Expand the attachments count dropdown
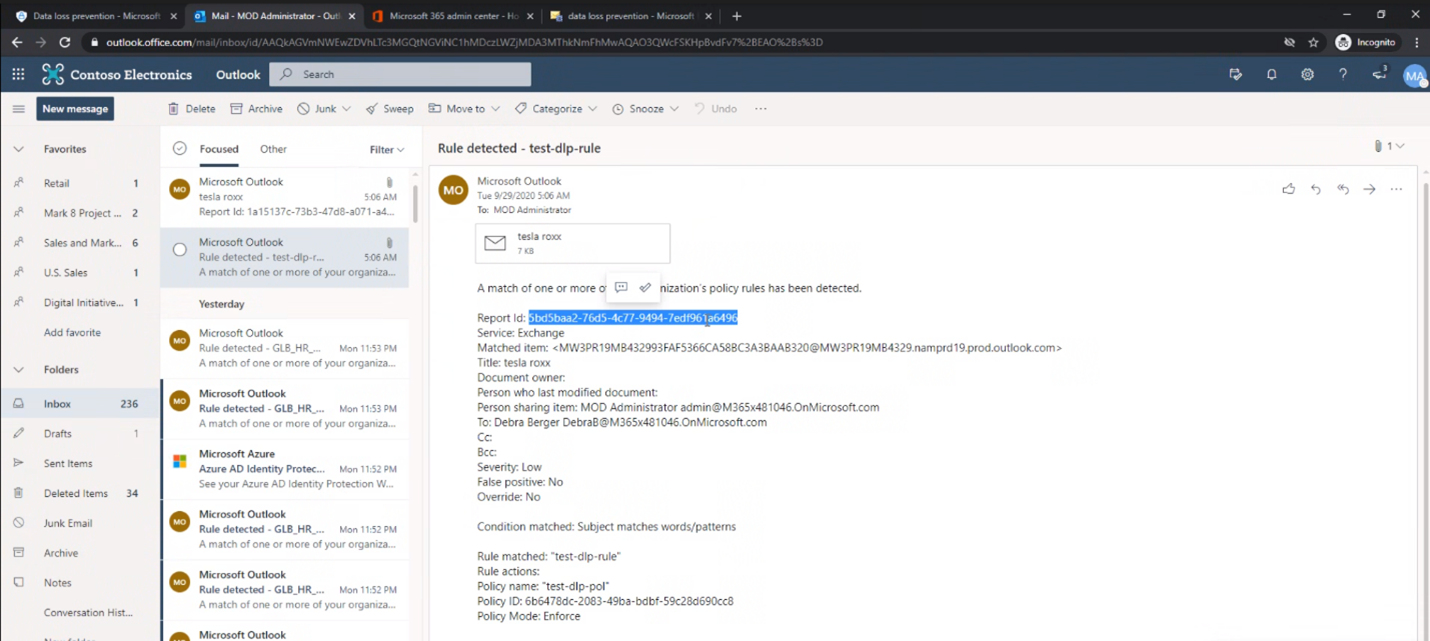Viewport: 1430px width, 641px height. (x=1390, y=146)
